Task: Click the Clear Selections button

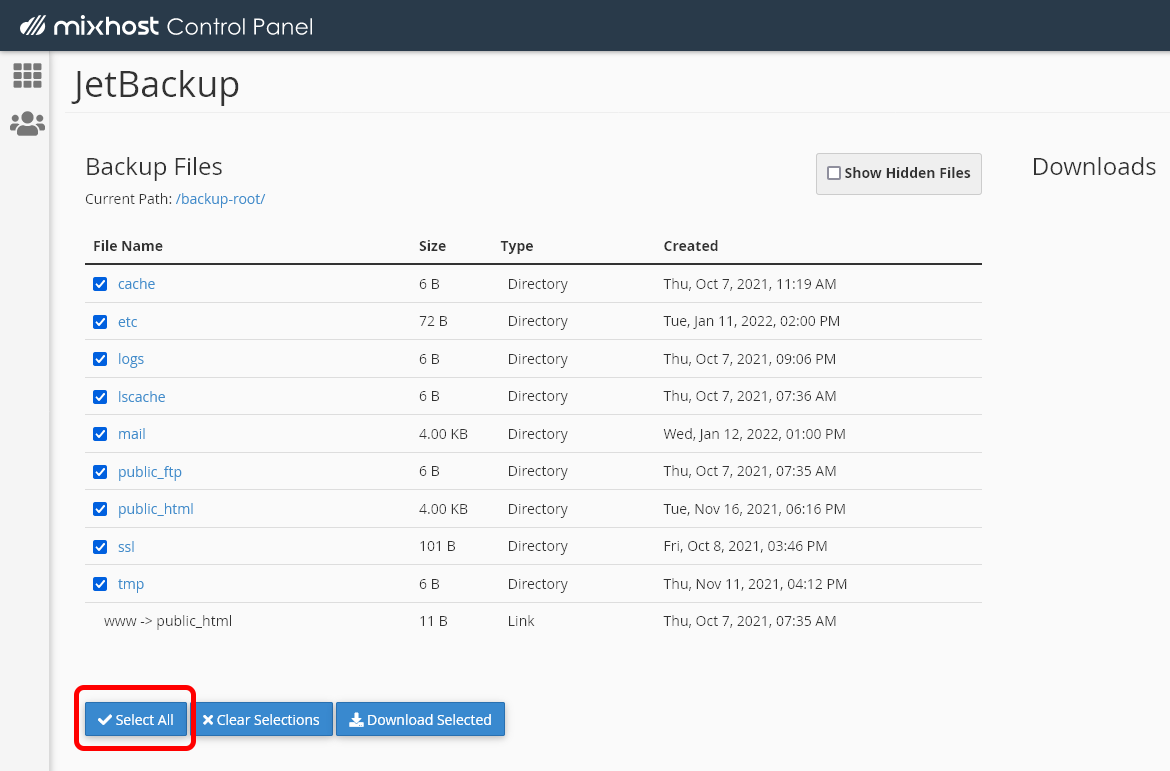Action: pos(261,720)
